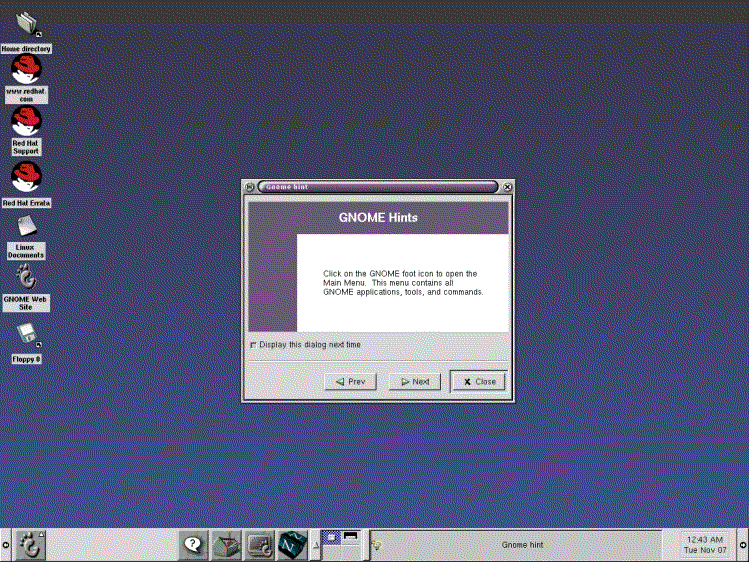Launch Netscape from the panel
Image resolution: width=749 pixels, height=562 pixels.
[293, 545]
